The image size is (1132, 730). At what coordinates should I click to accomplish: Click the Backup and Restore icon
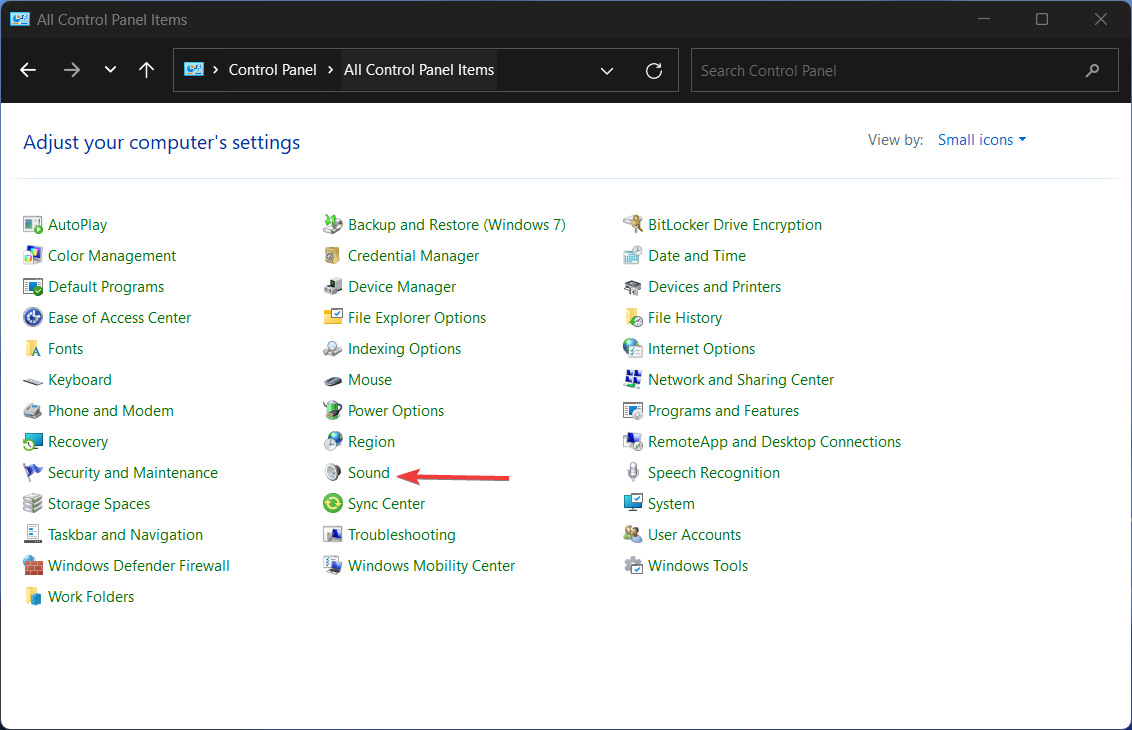point(333,225)
